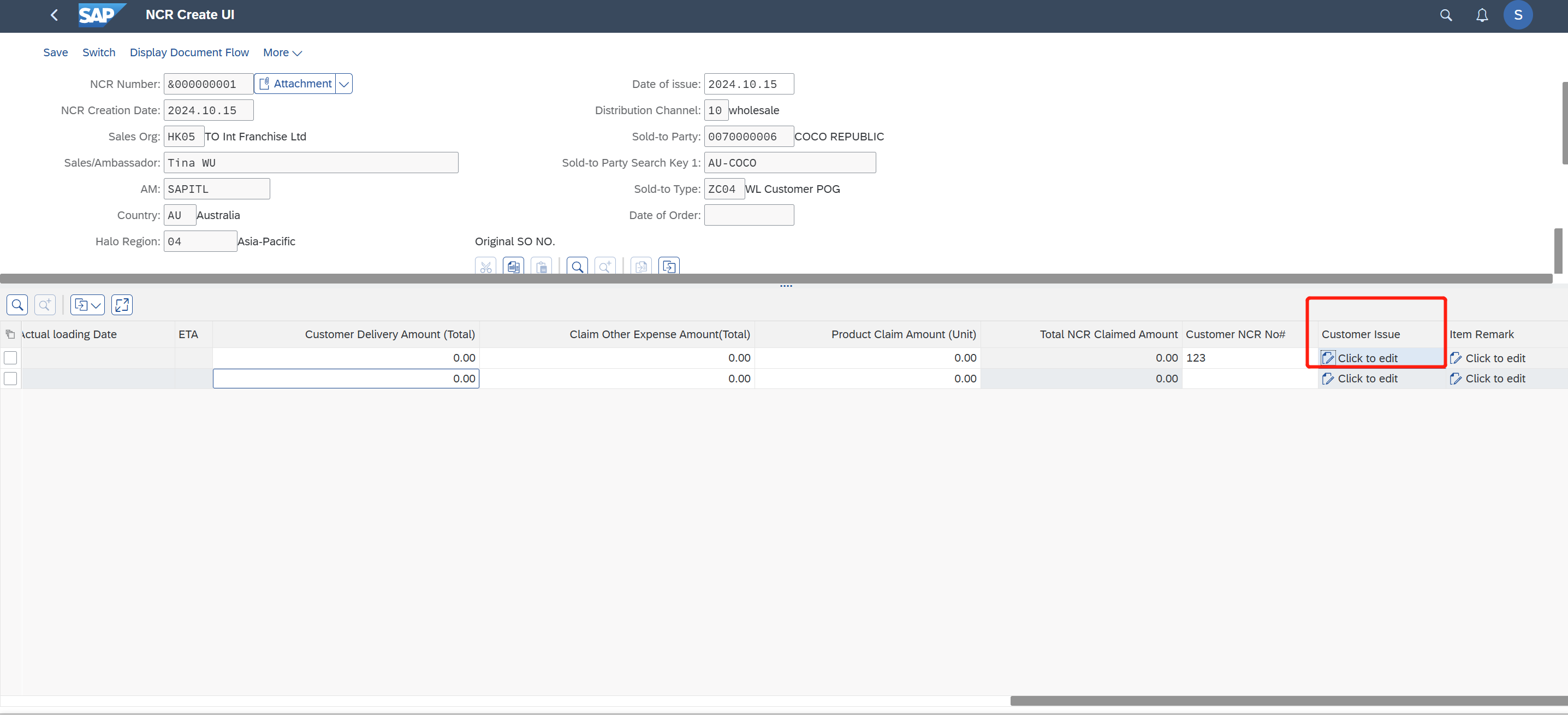Tick the second table row checkbox

click(x=10, y=378)
